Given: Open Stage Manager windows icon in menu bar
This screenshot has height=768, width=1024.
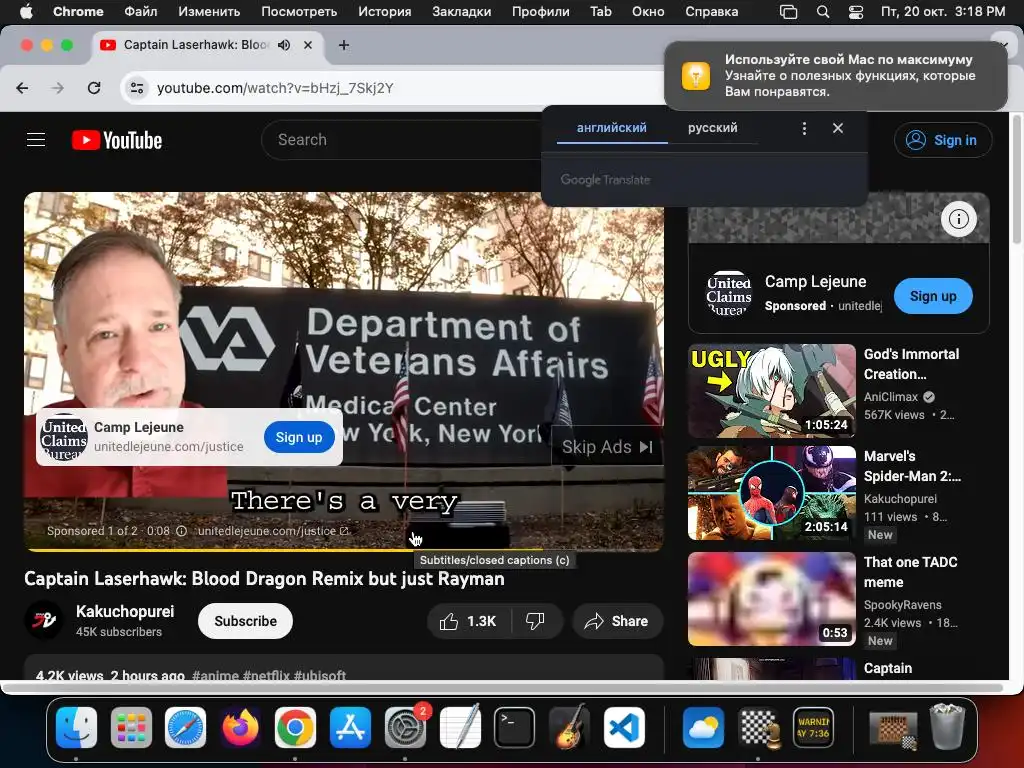Looking at the screenshot, I should 789,12.
